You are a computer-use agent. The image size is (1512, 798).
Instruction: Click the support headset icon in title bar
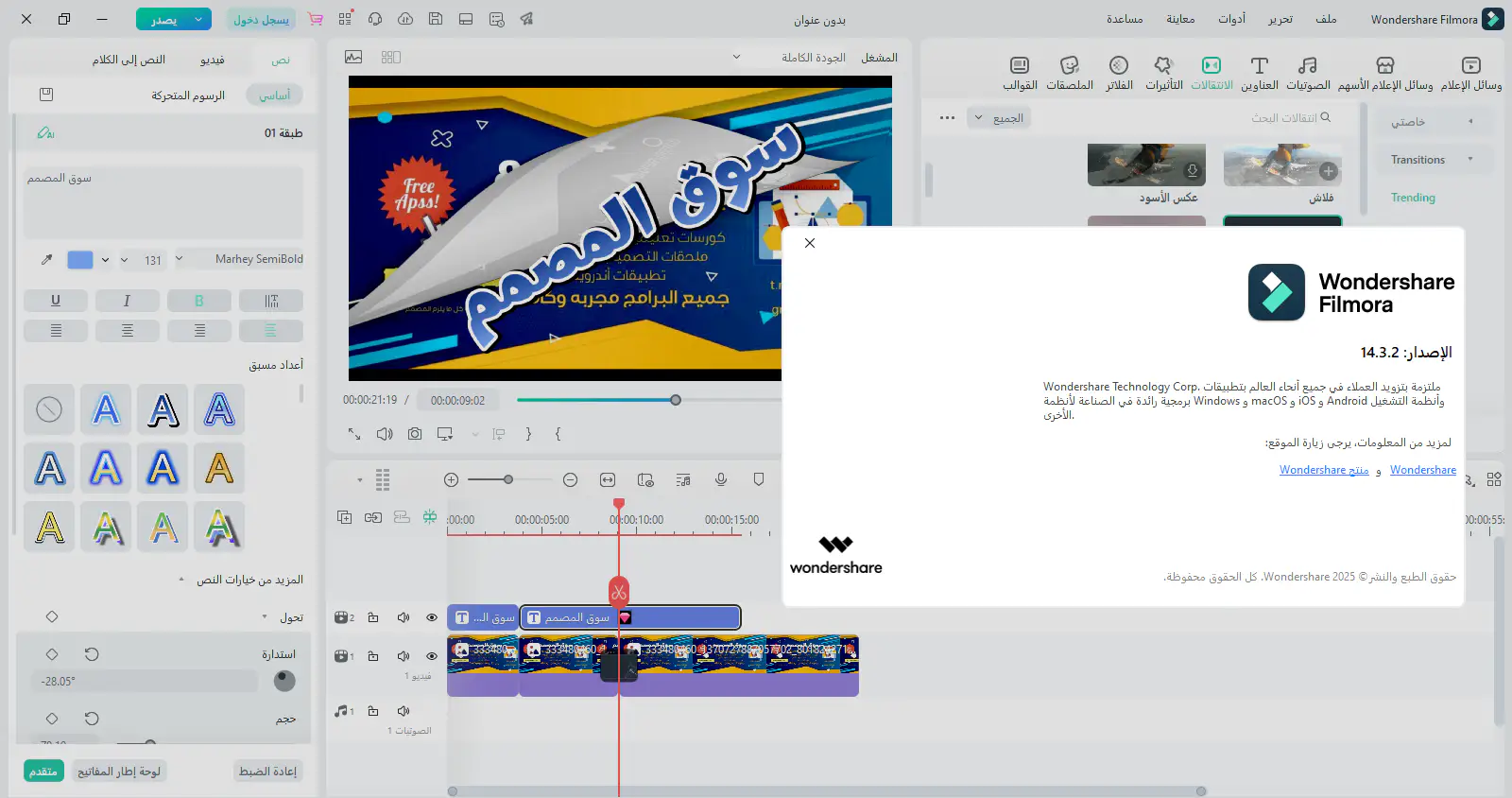click(x=375, y=19)
